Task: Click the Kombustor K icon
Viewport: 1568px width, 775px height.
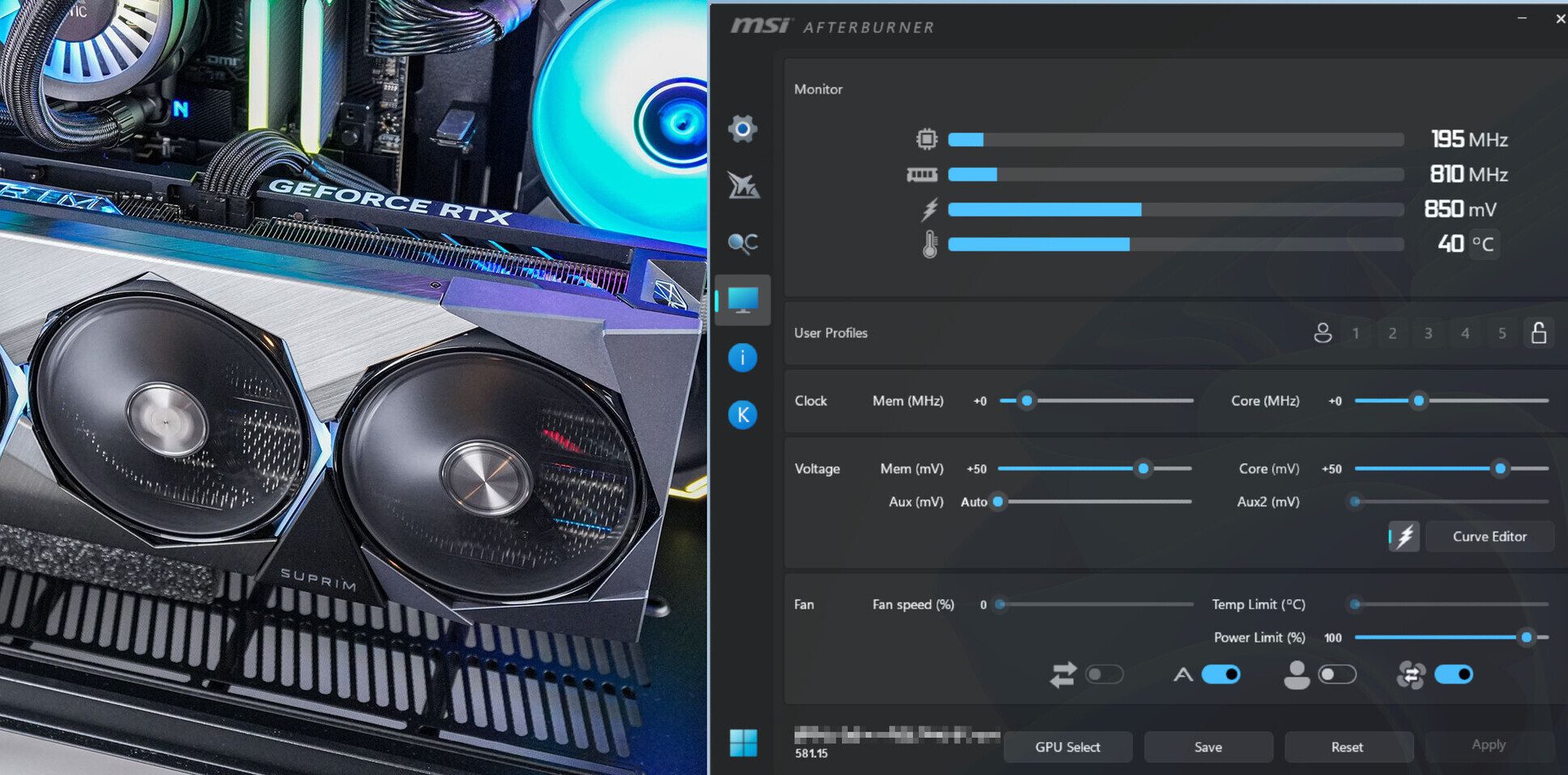Action: pos(742,415)
